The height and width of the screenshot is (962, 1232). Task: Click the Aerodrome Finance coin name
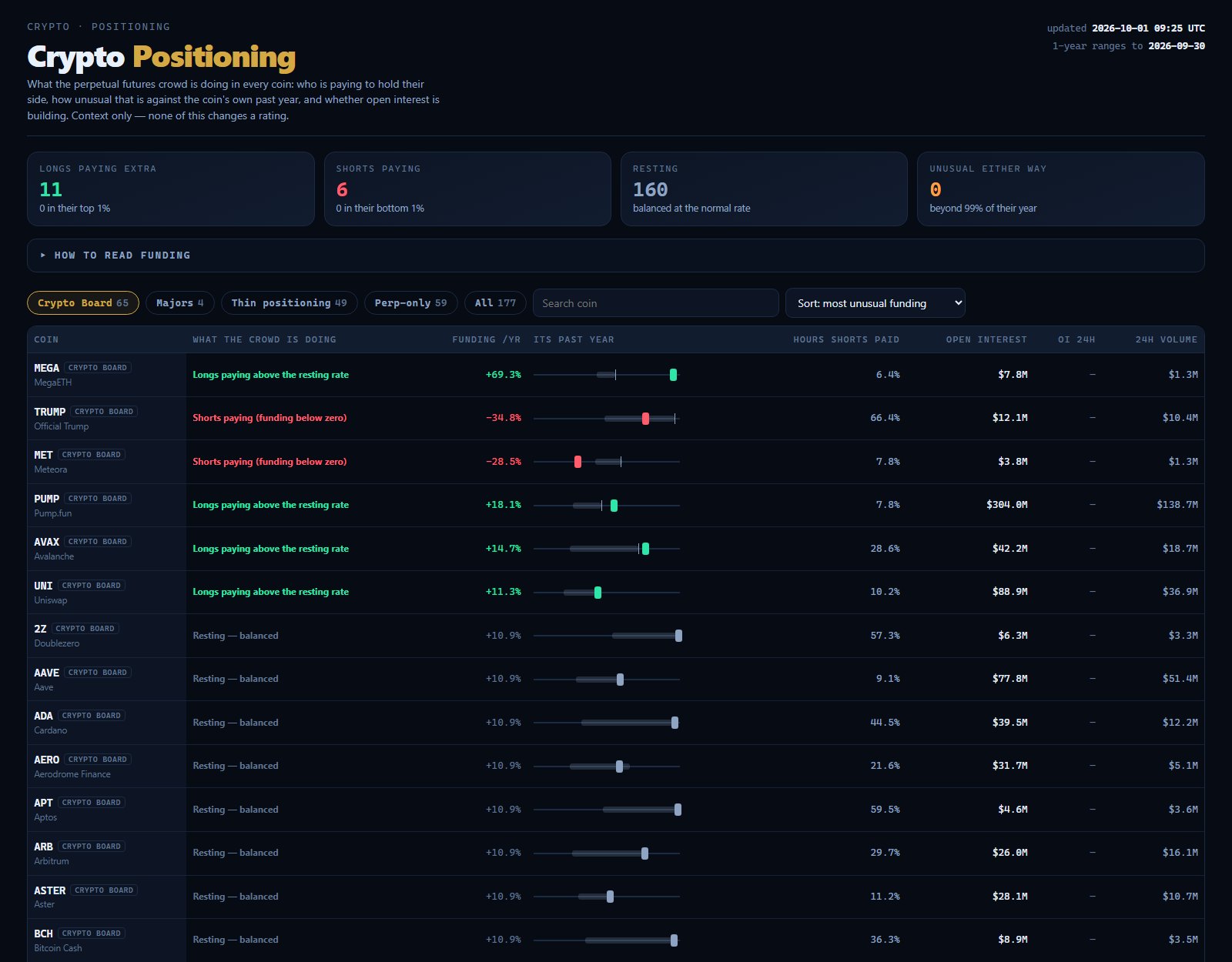(x=72, y=774)
